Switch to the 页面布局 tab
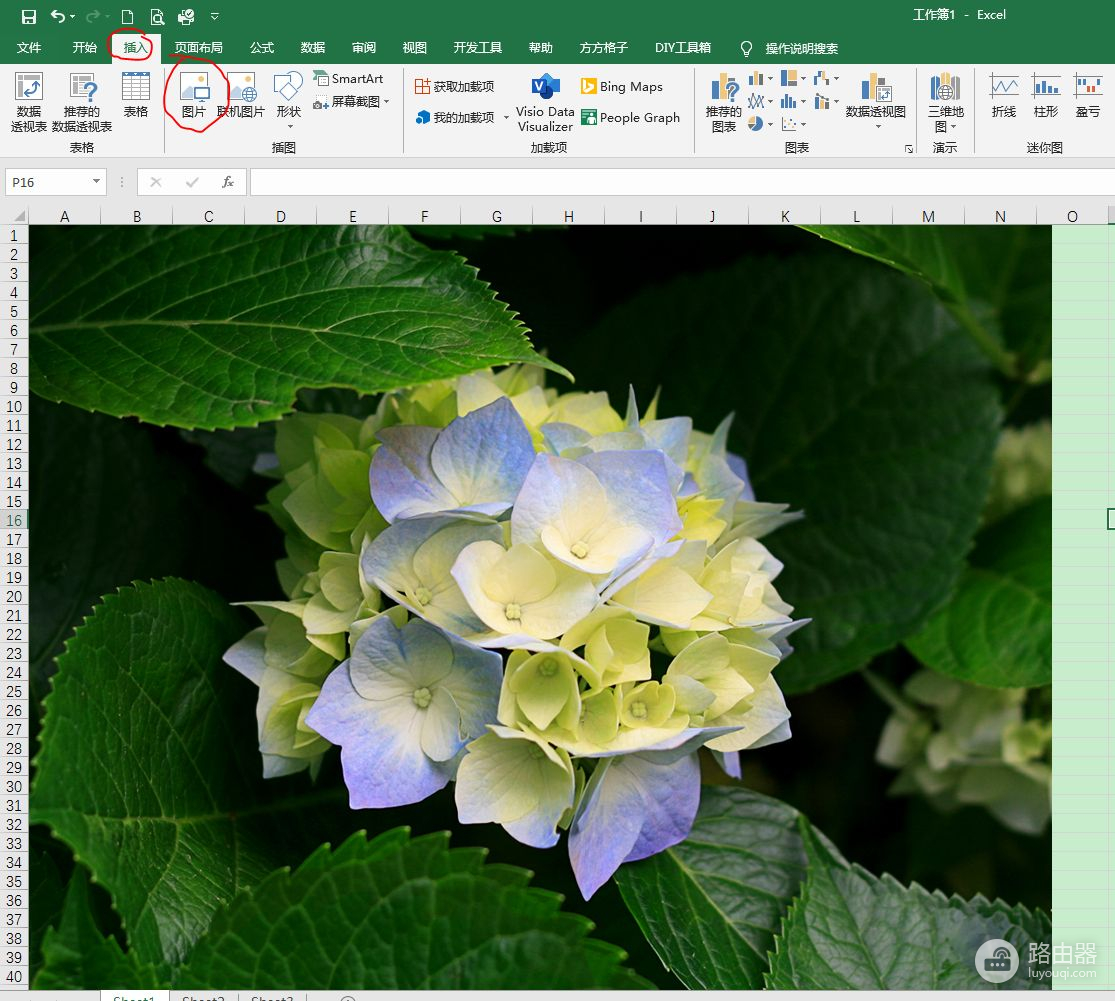Image resolution: width=1115 pixels, height=1001 pixels. coord(198,48)
